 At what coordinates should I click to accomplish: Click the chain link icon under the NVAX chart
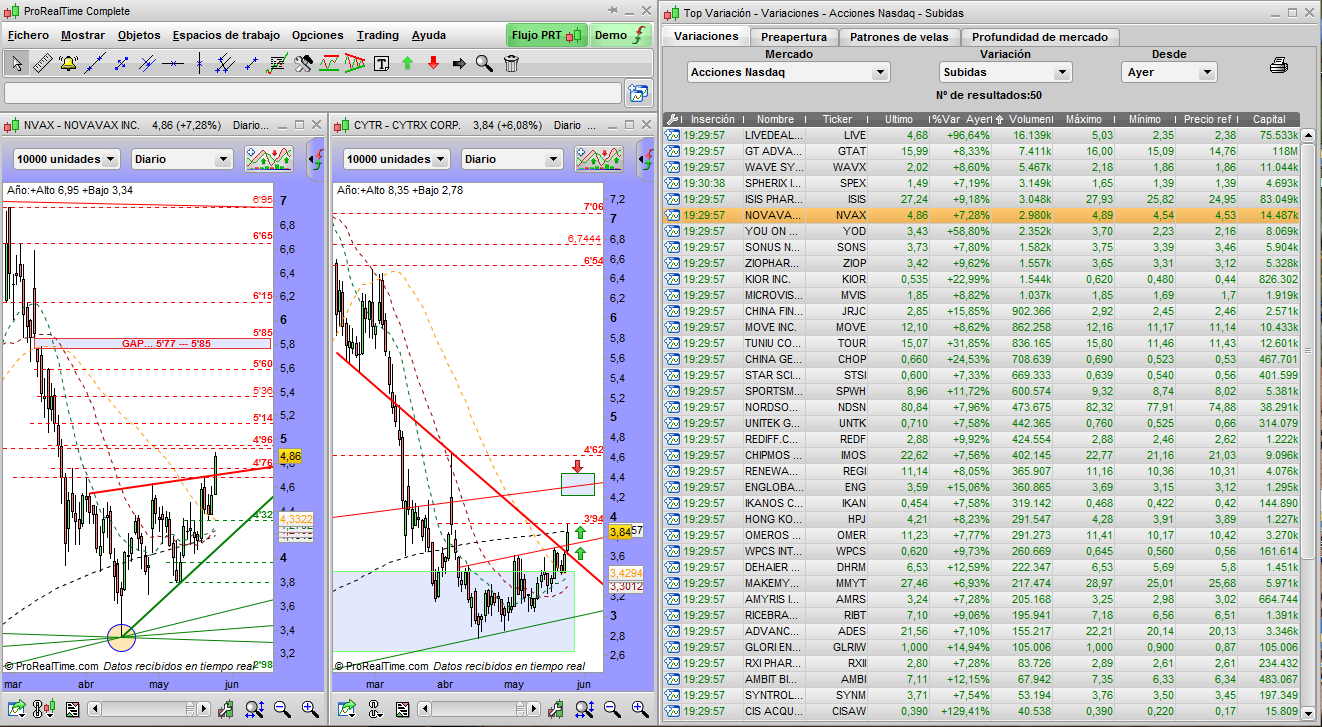[x=42, y=709]
